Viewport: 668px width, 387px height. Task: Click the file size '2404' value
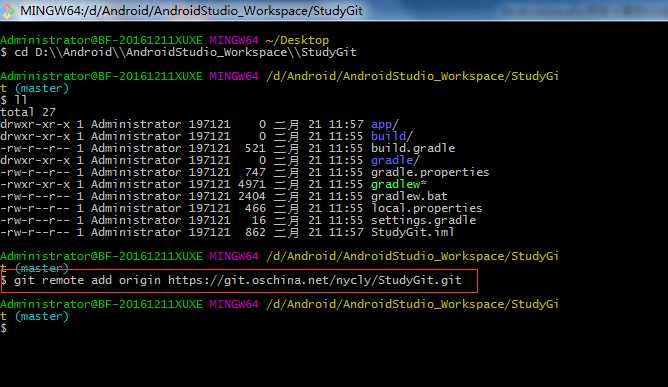pos(251,196)
